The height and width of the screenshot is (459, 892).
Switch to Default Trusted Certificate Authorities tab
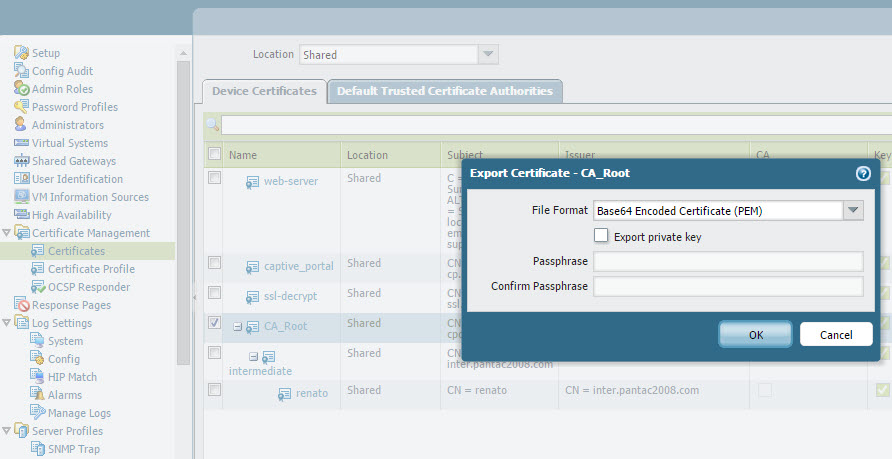[444, 91]
